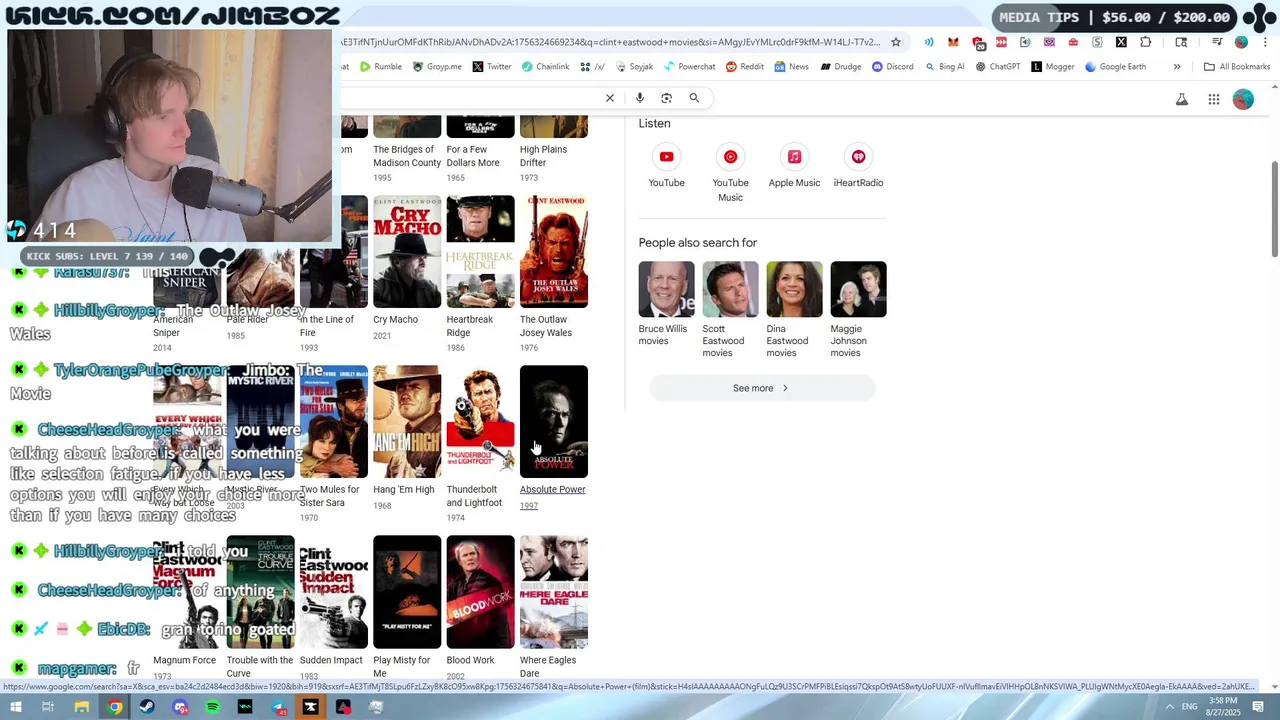Open Where Eagles Dare poster
The height and width of the screenshot is (720, 1280).
[554, 592]
